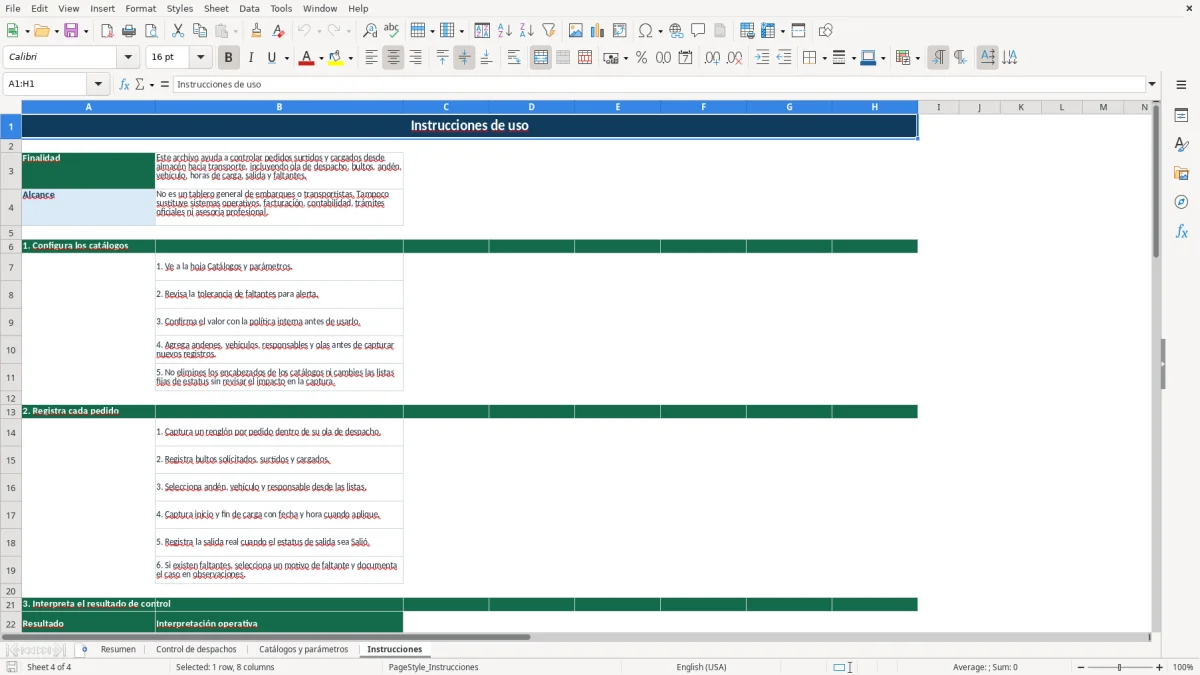
Task: Toggle the AutoFilter funnel
Action: point(548,30)
